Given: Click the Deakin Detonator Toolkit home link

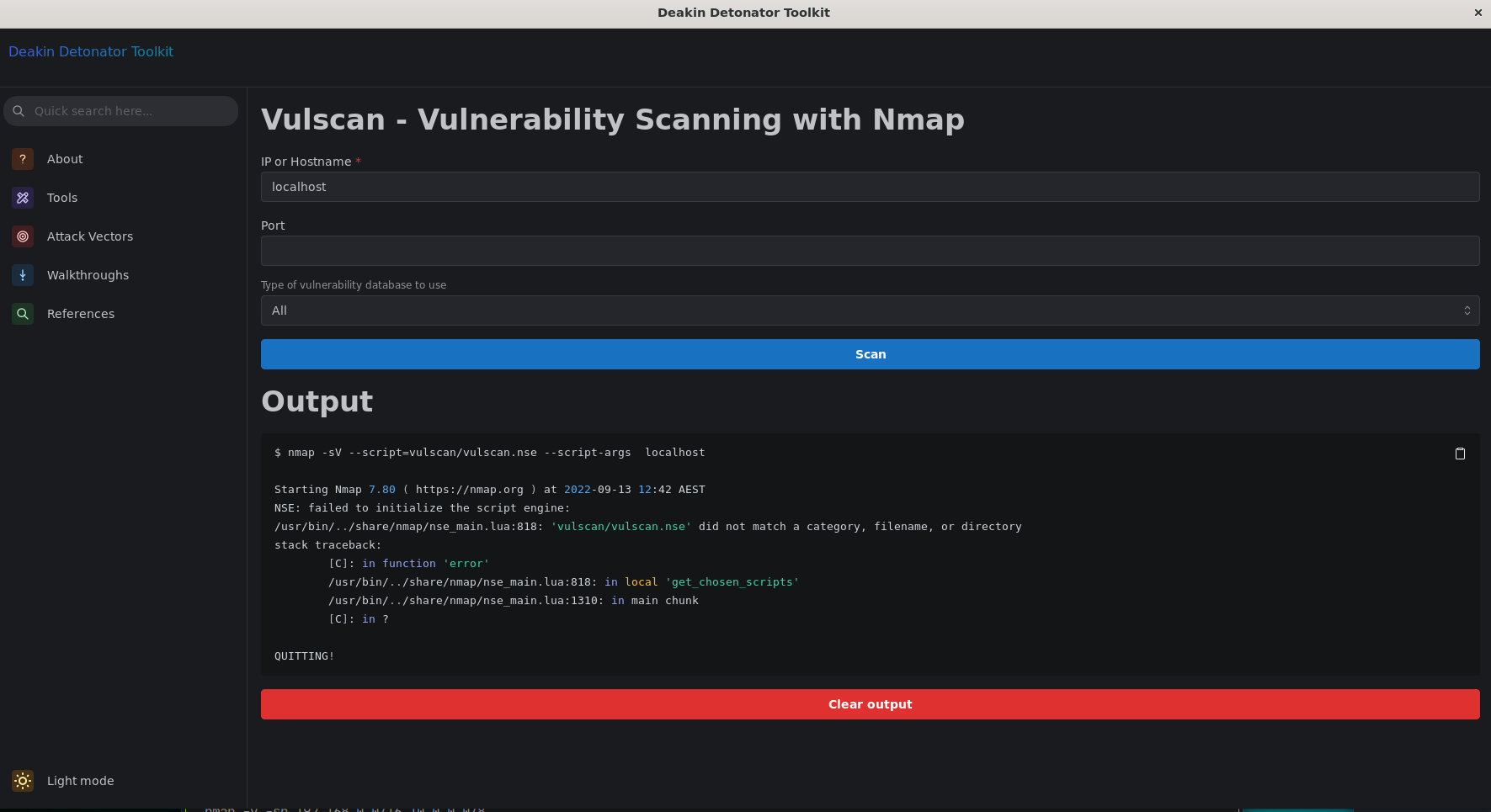Looking at the screenshot, I should click(x=90, y=51).
